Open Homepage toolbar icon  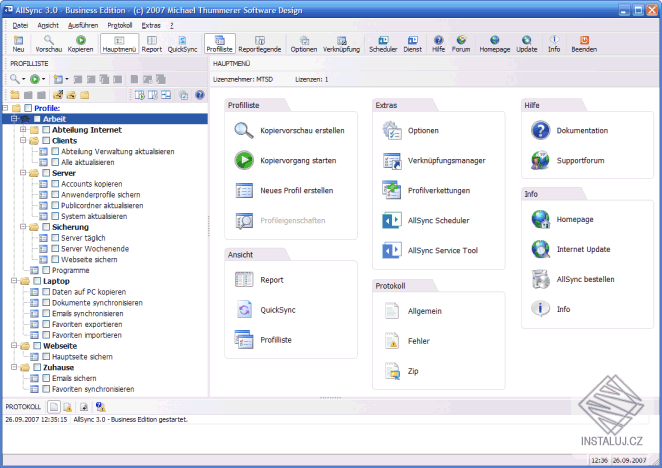[x=495, y=44]
